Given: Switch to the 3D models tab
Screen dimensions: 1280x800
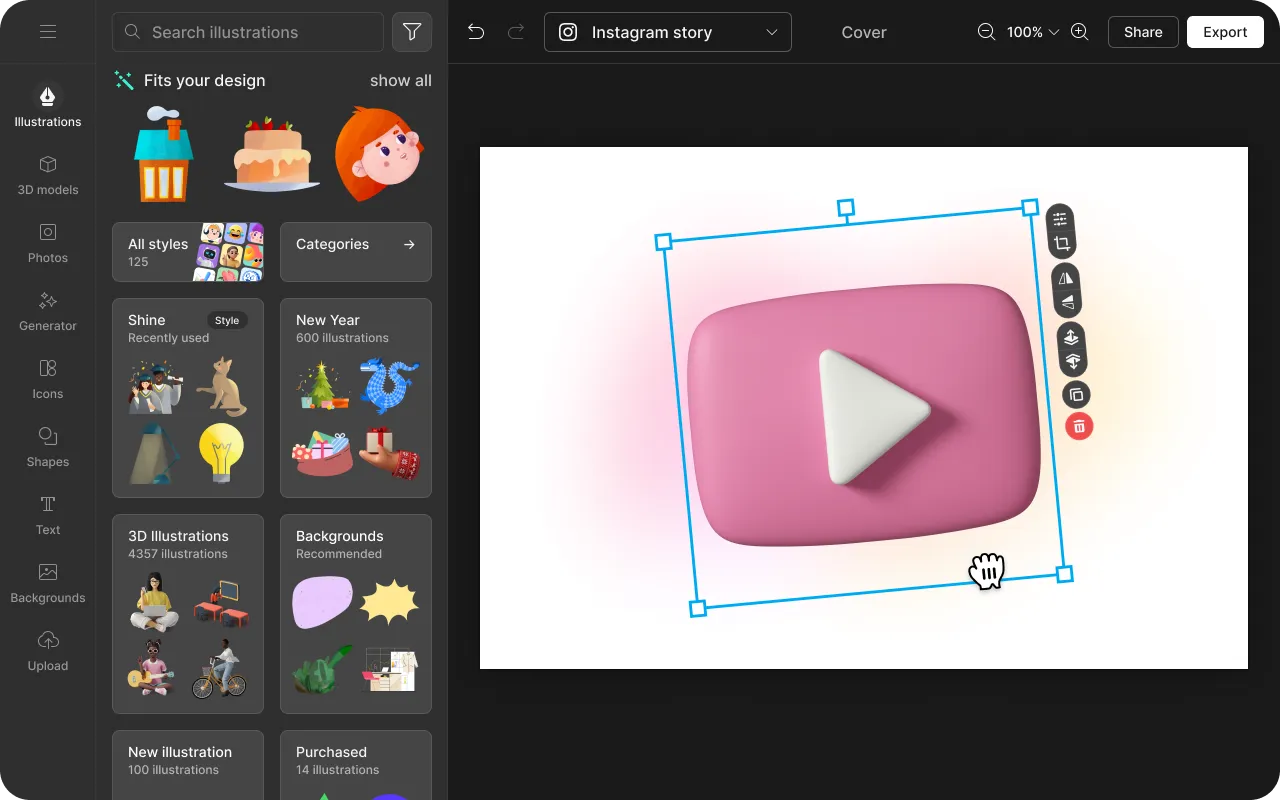Looking at the screenshot, I should pyautogui.click(x=48, y=175).
